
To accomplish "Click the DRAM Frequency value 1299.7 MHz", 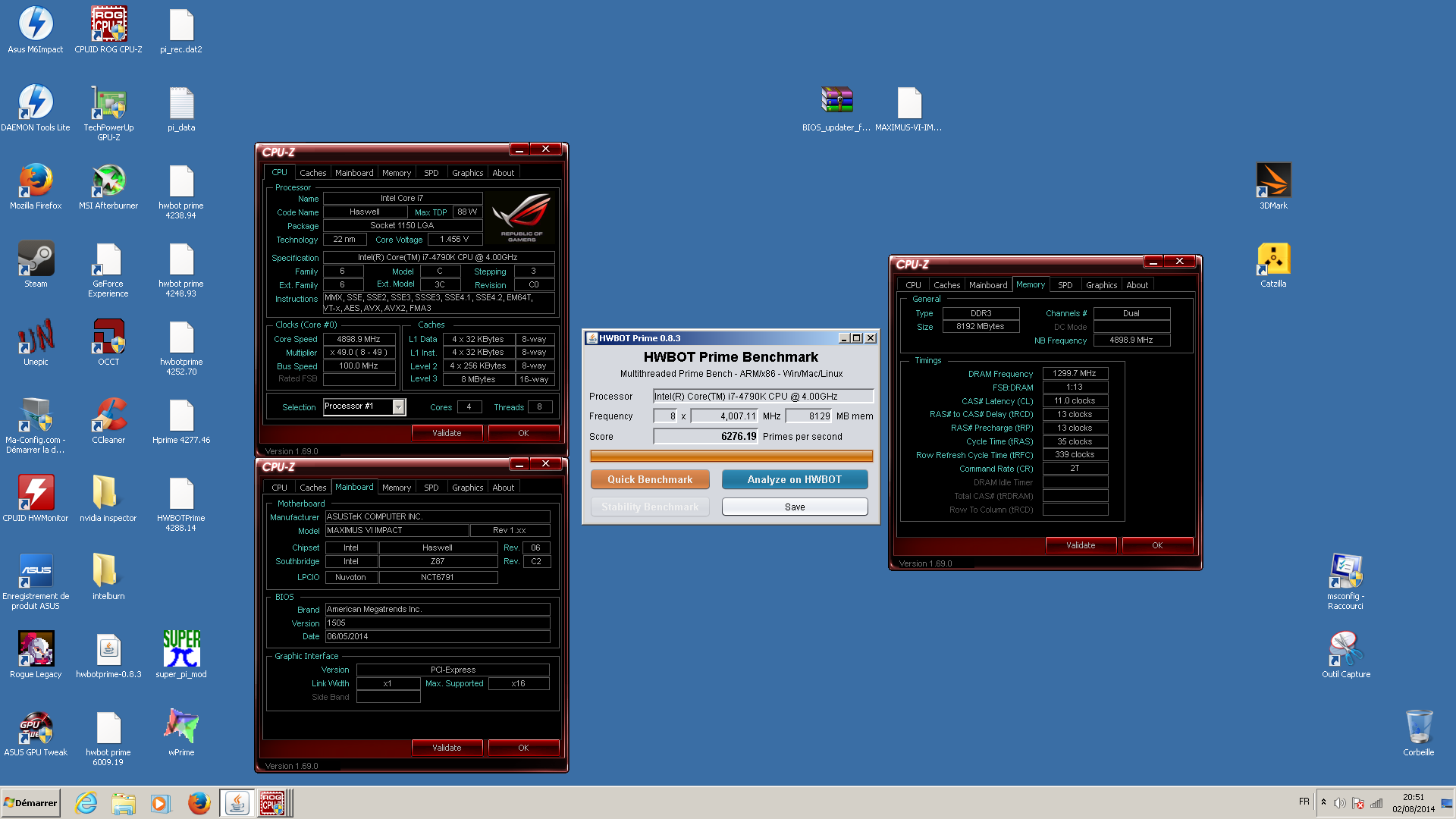I will click(x=1075, y=373).
